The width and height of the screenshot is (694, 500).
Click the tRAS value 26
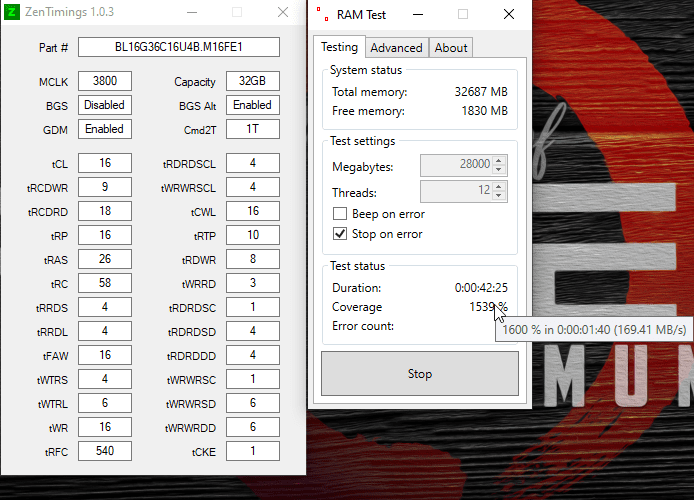[x=105, y=259]
